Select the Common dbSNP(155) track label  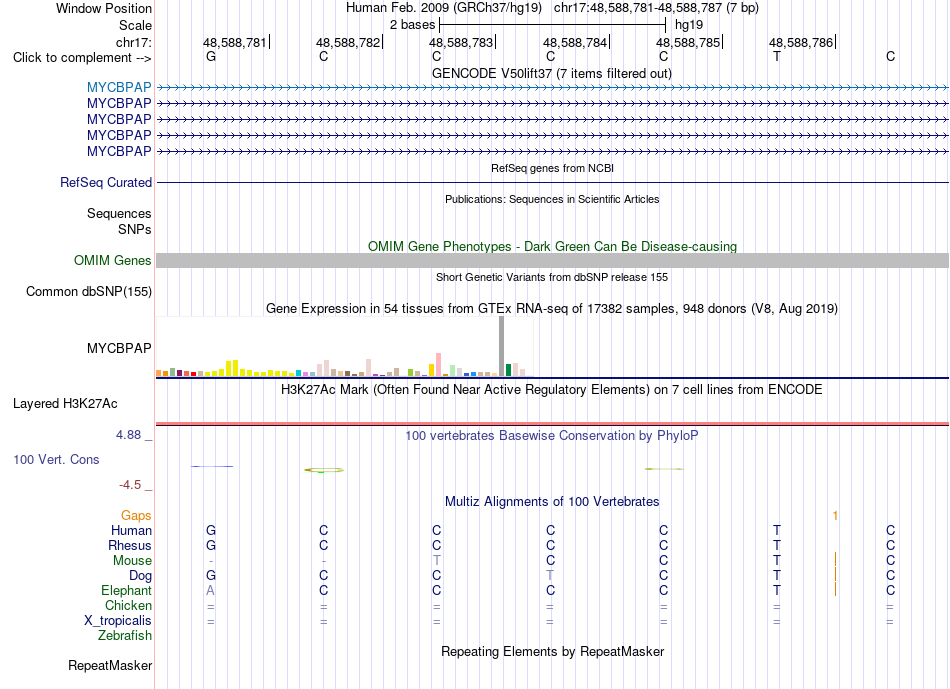click(89, 291)
